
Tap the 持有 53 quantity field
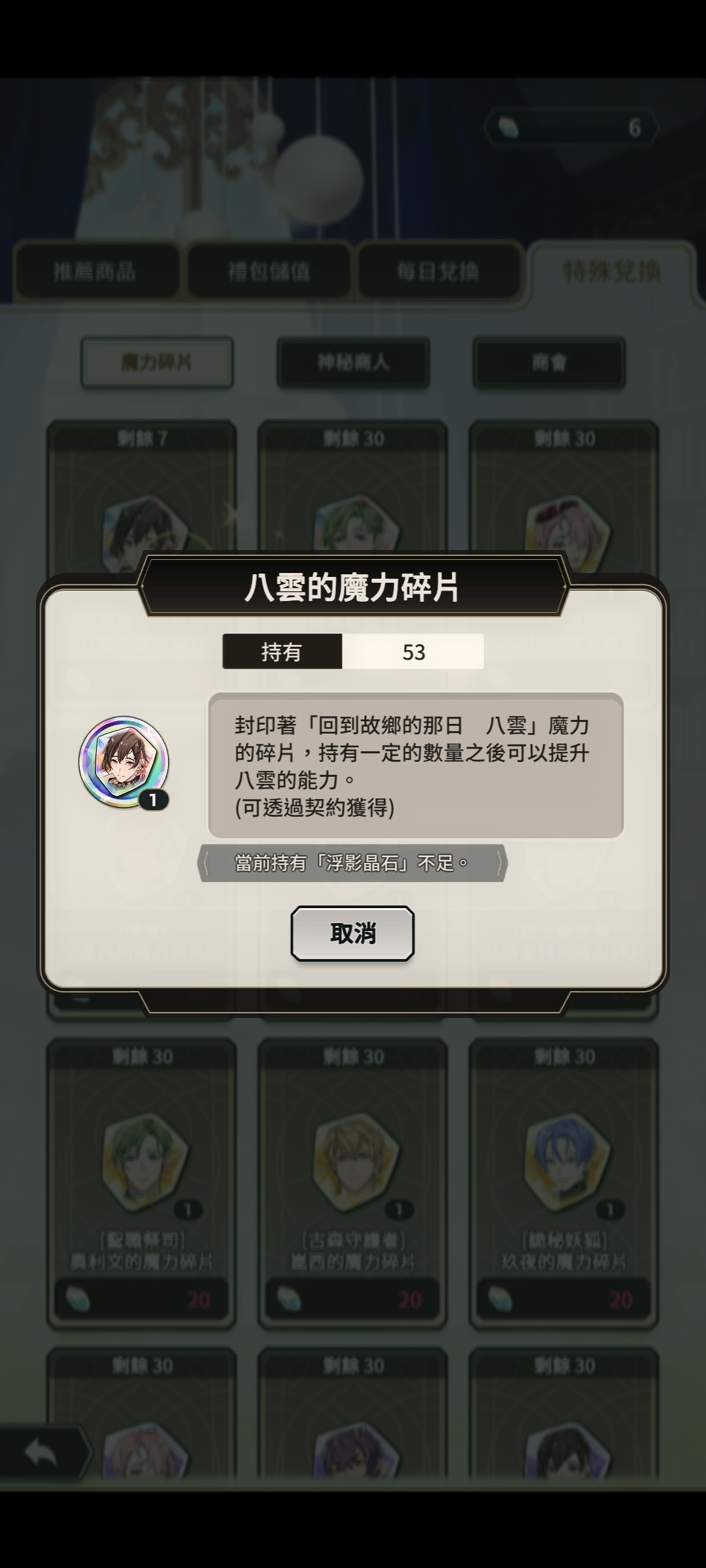(353, 651)
